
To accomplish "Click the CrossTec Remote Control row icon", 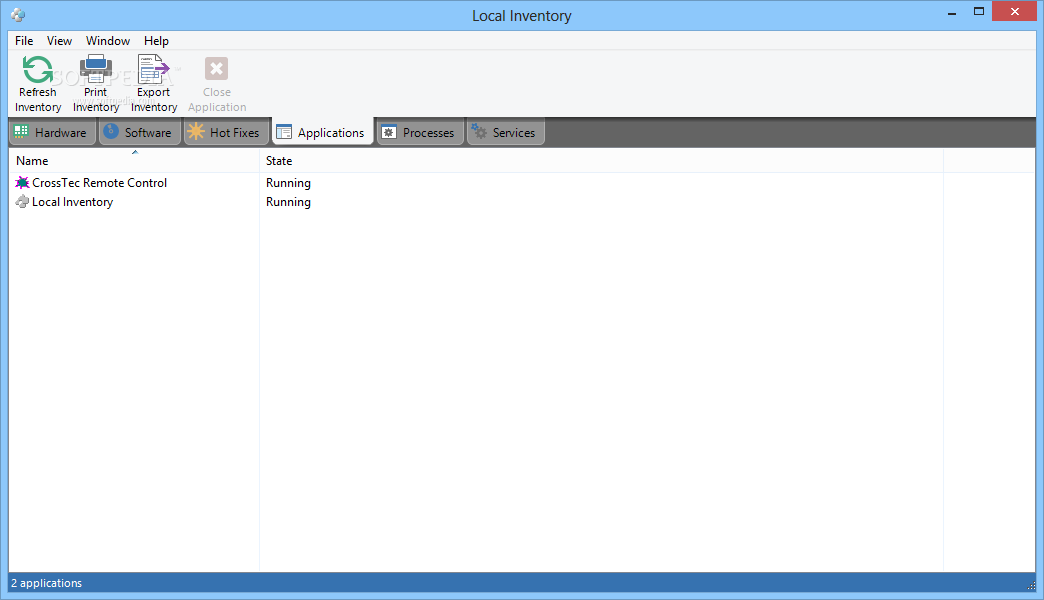I will tap(23, 182).
